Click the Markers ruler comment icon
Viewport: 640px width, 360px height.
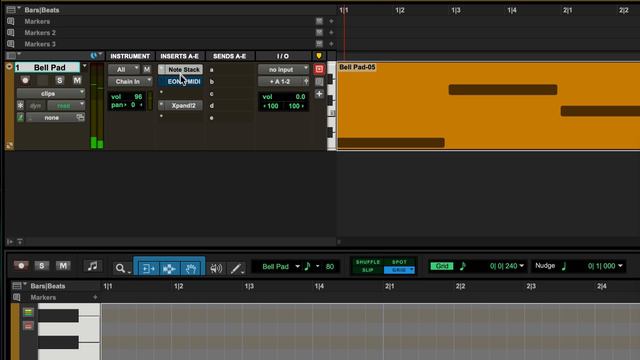coord(11,21)
